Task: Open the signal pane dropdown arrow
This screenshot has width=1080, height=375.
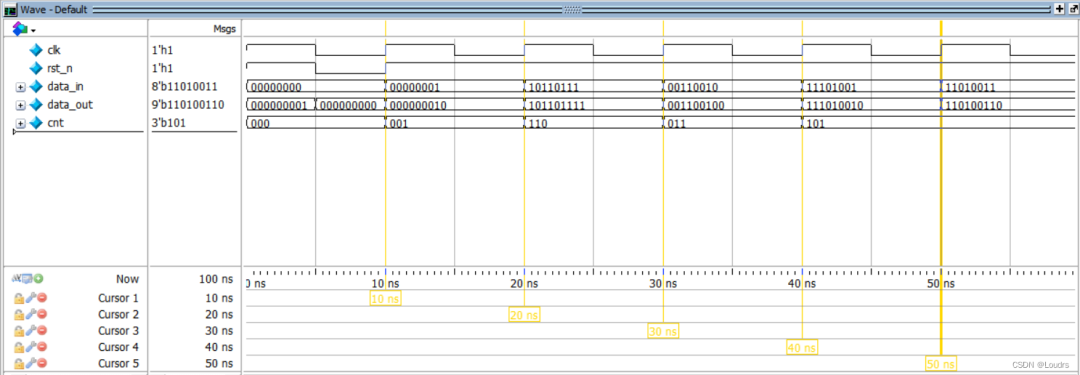Action: [32, 31]
